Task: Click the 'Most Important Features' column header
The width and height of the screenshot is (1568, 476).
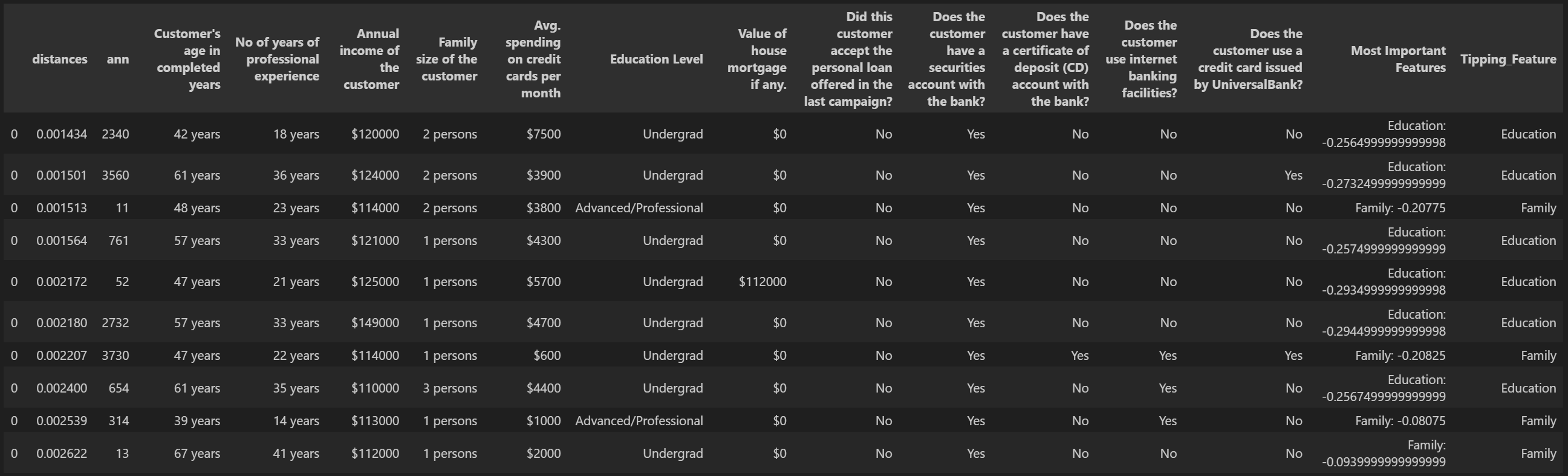Action: pyautogui.click(x=1397, y=59)
